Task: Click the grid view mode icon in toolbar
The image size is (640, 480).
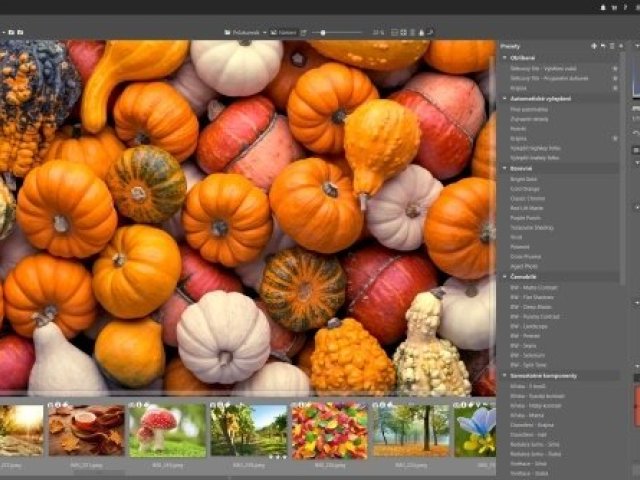Action: click(403, 32)
